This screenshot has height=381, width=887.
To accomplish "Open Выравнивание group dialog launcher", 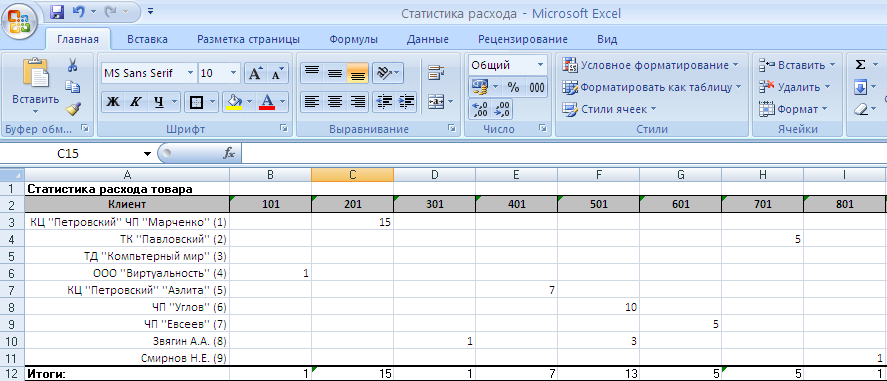I will (x=451, y=129).
